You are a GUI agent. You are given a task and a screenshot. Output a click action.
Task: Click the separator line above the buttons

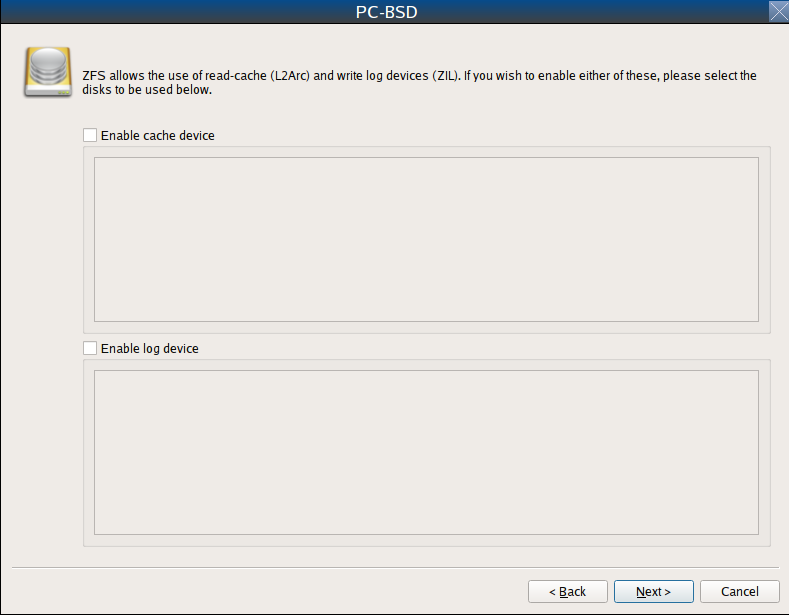click(395, 568)
